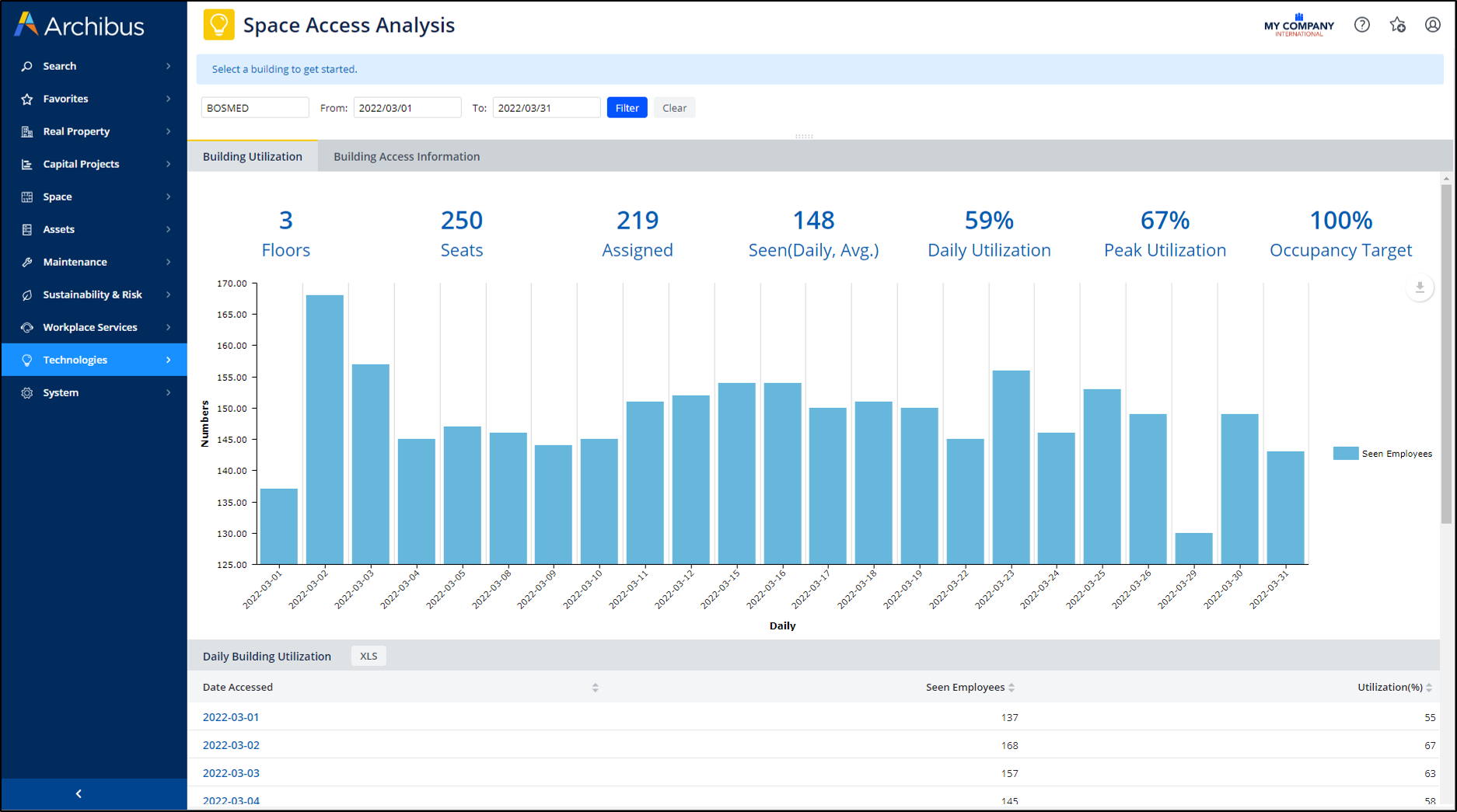Image resolution: width=1457 pixels, height=812 pixels.
Task: Click the From date input field
Action: click(x=407, y=108)
